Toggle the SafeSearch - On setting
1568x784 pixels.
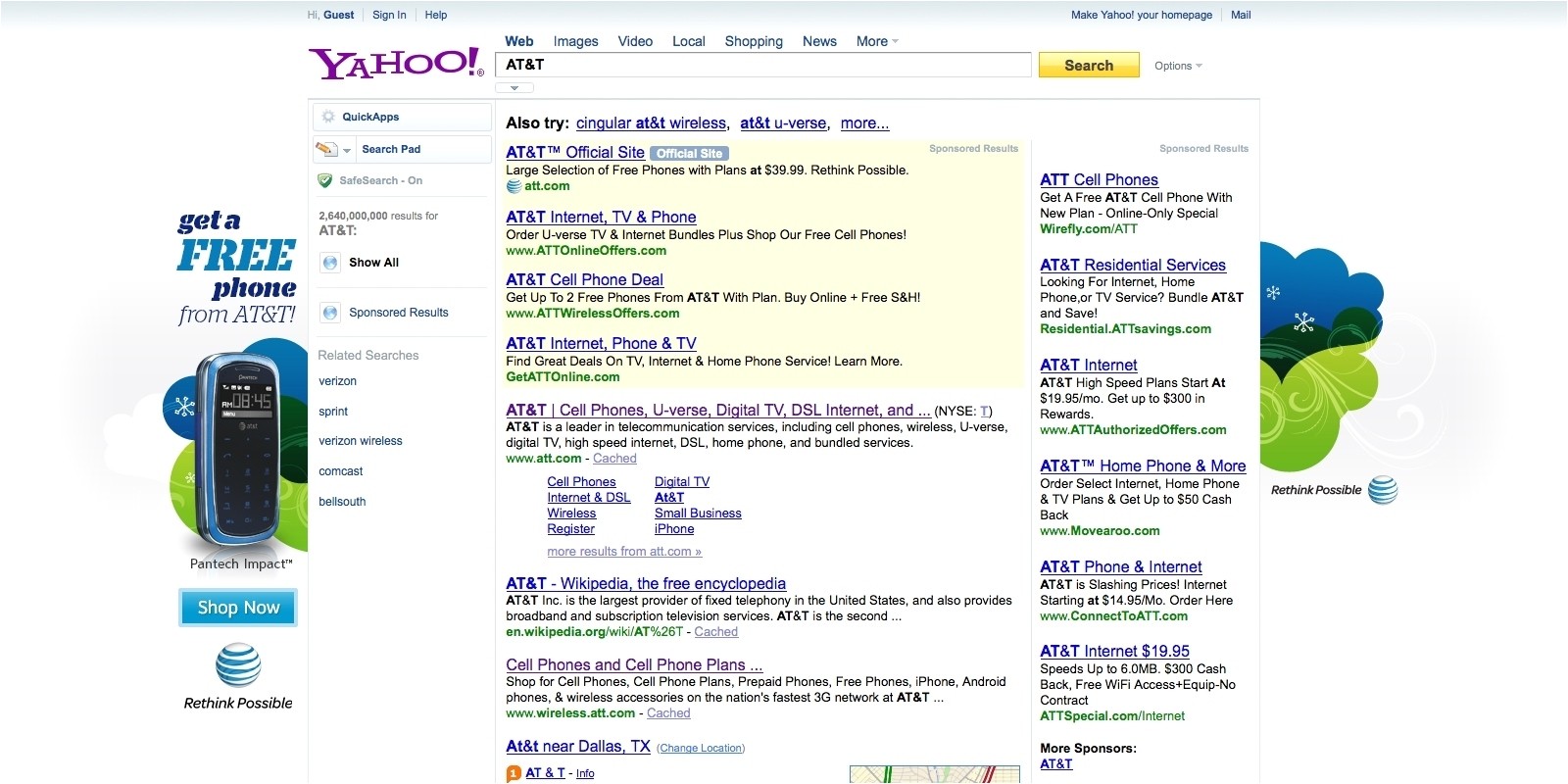pos(380,180)
